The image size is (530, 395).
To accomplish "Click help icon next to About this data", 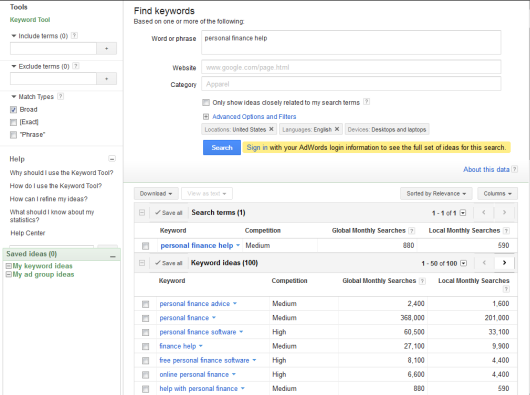I will (514, 169).
